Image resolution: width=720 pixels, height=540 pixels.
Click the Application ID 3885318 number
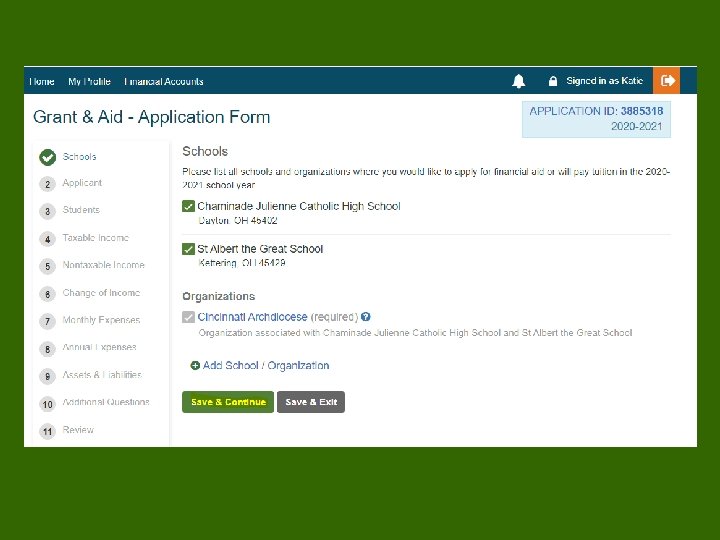pos(642,111)
